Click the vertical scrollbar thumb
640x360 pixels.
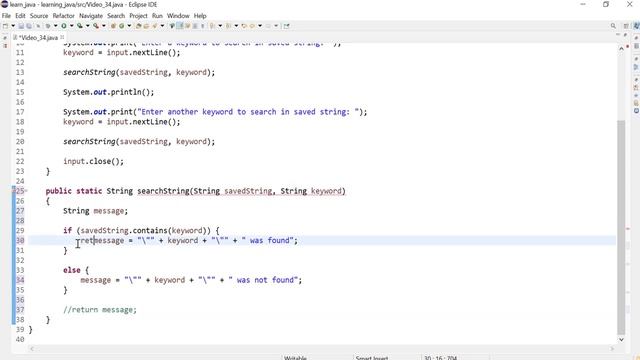[x=621, y=227]
